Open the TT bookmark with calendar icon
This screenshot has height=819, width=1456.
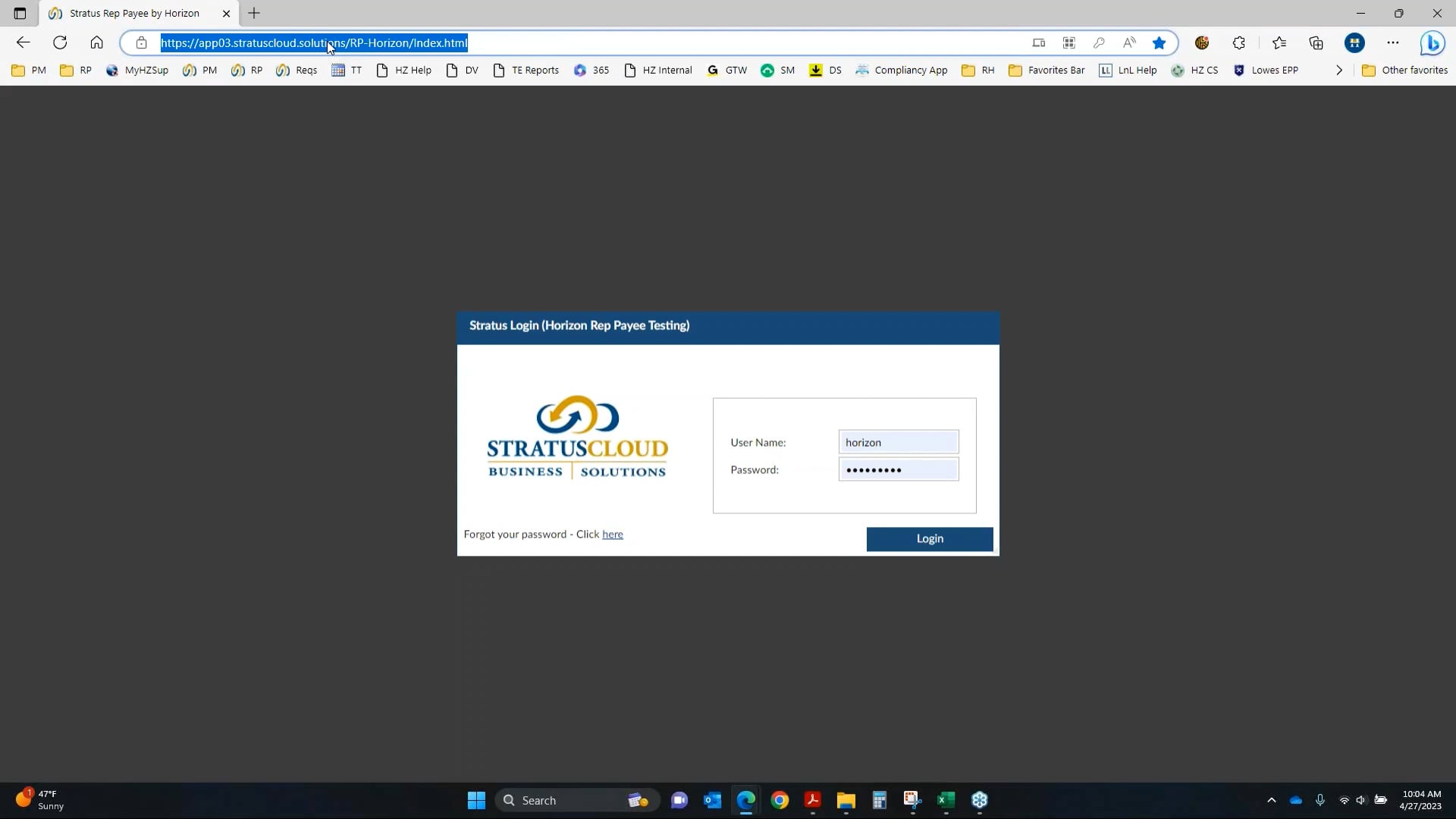click(347, 70)
